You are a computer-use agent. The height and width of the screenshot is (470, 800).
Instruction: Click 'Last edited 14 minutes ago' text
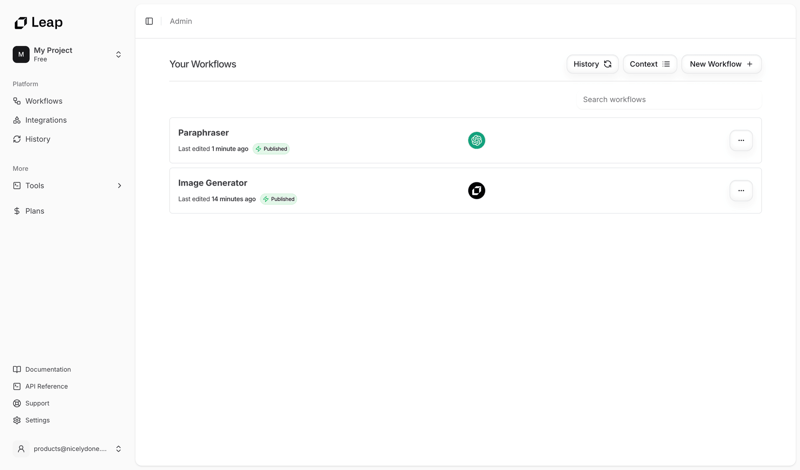point(217,199)
